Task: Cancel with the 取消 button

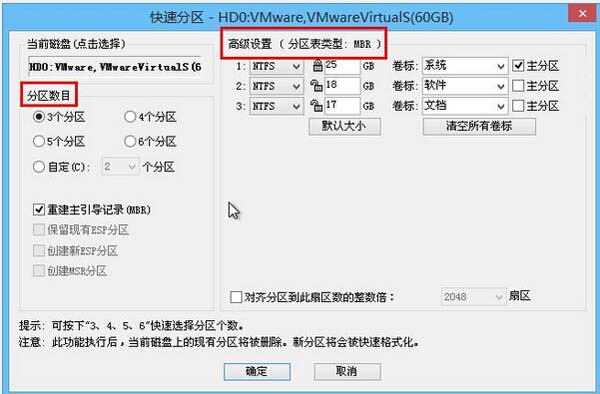Action: (x=347, y=371)
